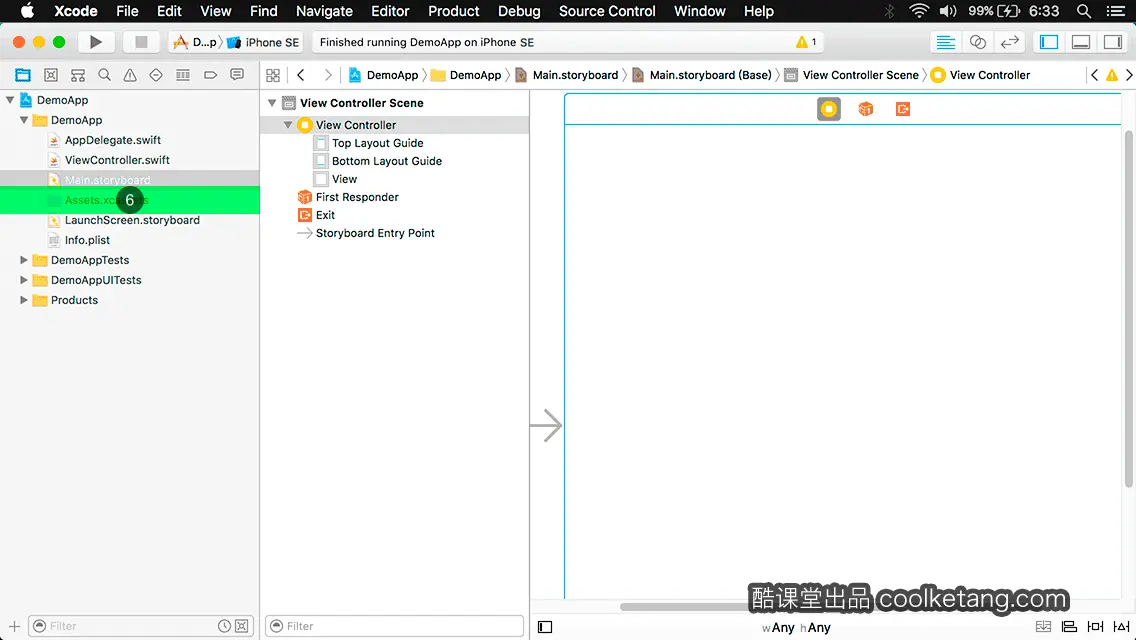Open the Issue navigator warning icon

[130, 75]
